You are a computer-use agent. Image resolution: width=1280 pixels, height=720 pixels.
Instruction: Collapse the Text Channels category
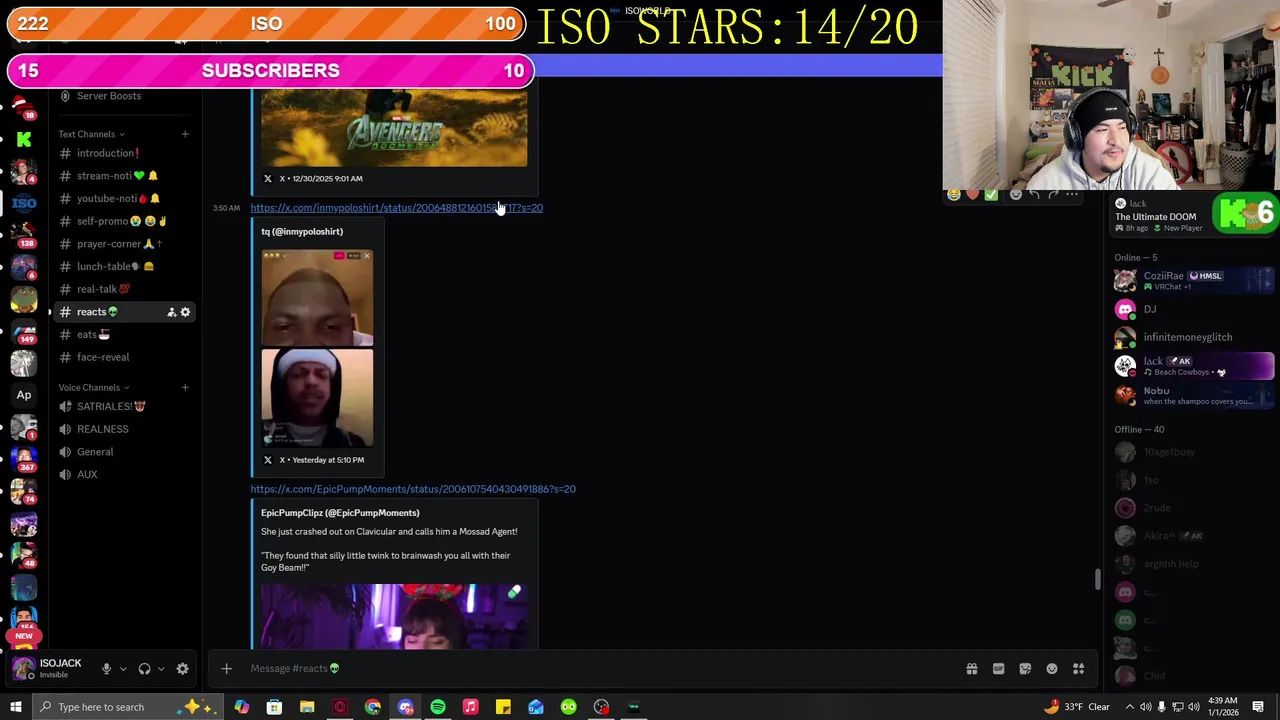click(91, 134)
